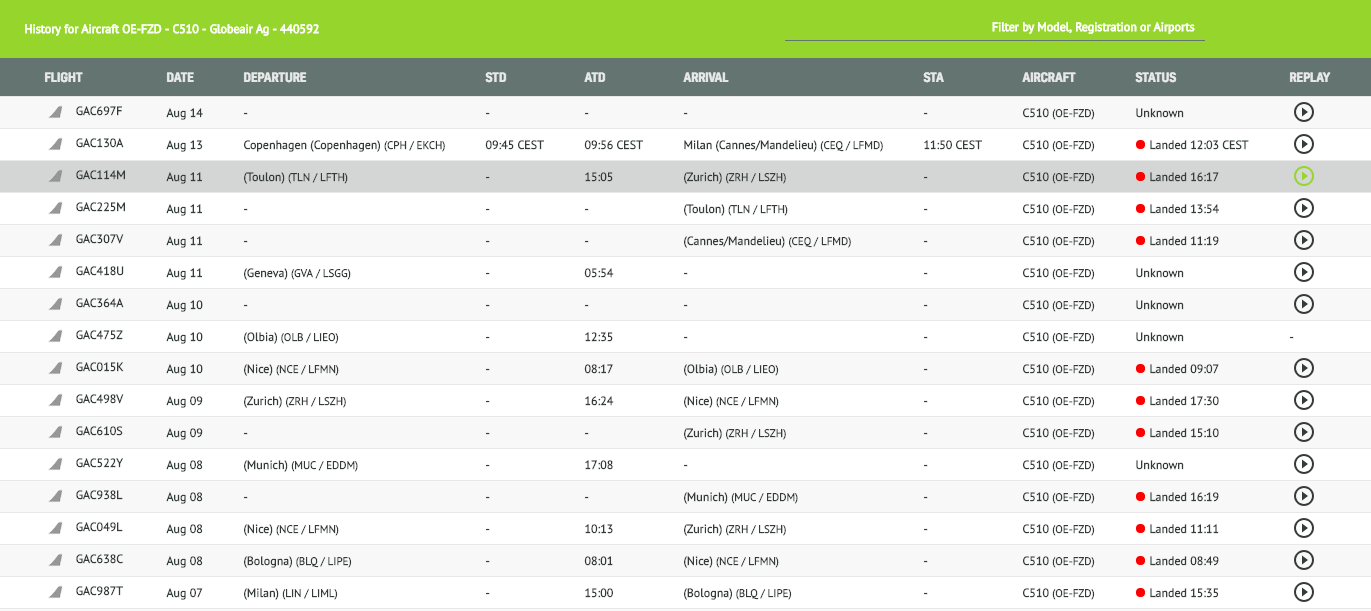Sort by the AIRCRAFT column header
This screenshot has width=1371, height=611.
1049,77
